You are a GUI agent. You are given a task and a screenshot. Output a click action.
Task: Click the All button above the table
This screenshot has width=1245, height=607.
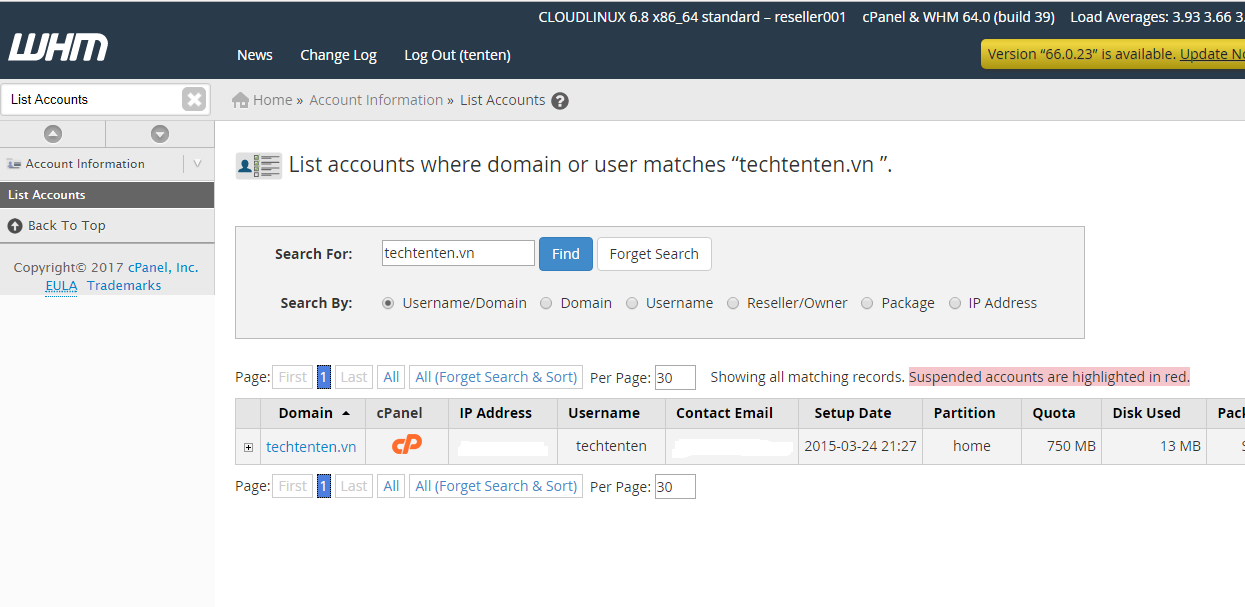[391, 377]
